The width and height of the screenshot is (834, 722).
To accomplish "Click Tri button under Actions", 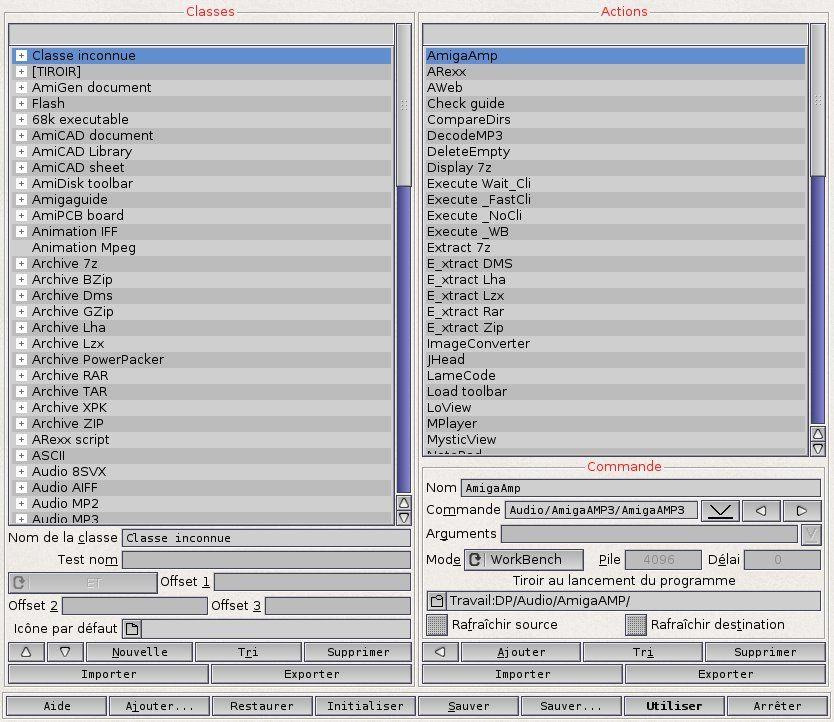I will coord(643,652).
